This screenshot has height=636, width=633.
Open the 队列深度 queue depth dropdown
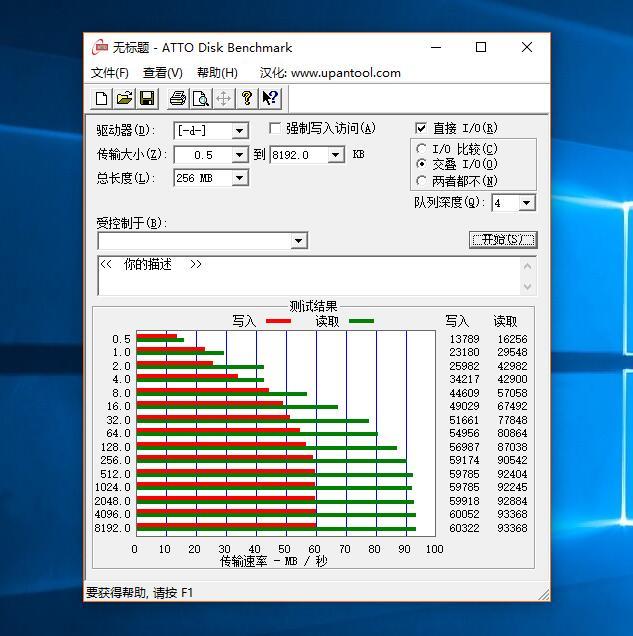click(x=526, y=202)
